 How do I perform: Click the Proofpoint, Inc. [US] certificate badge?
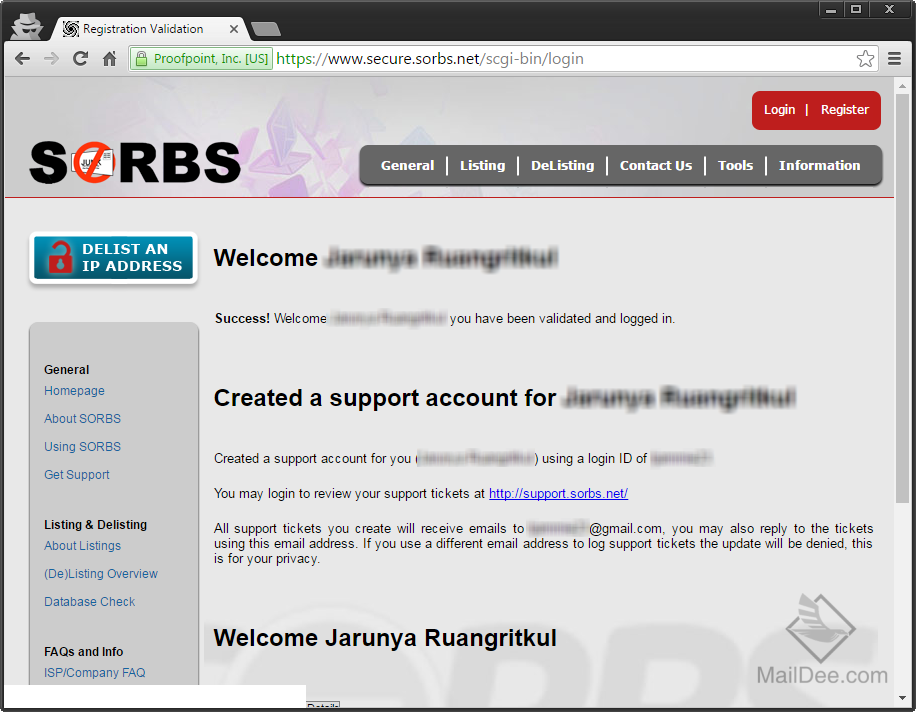pos(202,58)
